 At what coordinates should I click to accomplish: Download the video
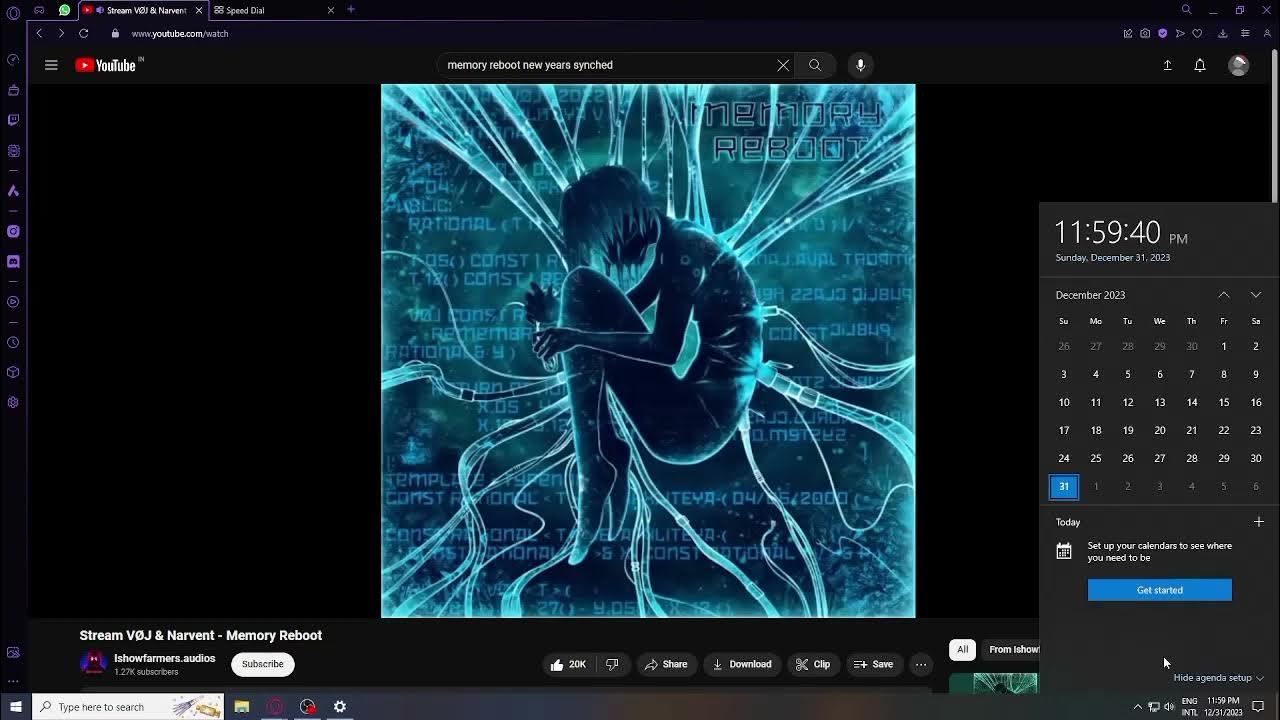tap(742, 664)
